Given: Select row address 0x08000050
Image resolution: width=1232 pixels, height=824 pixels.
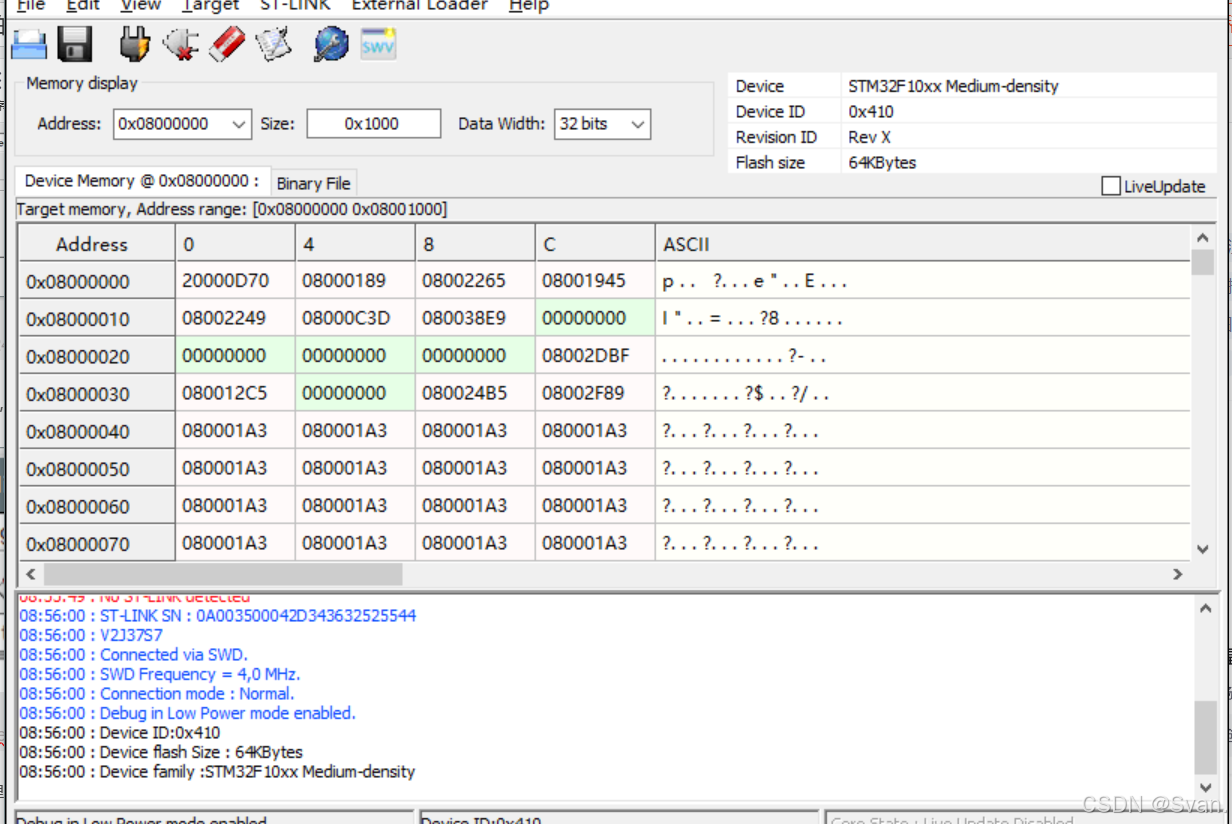Looking at the screenshot, I should 97,469.
